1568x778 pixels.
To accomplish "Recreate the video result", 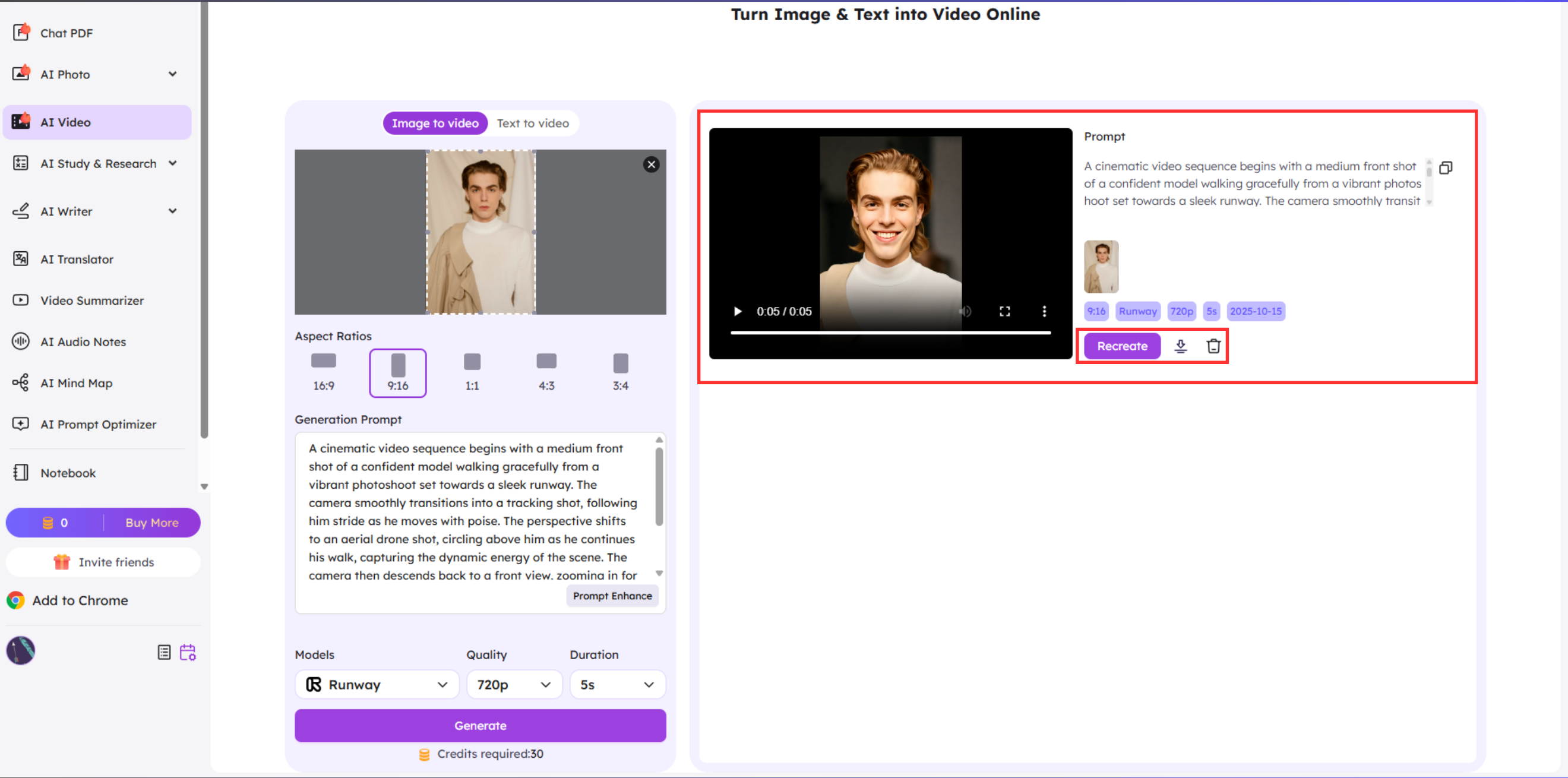I will (1121, 346).
